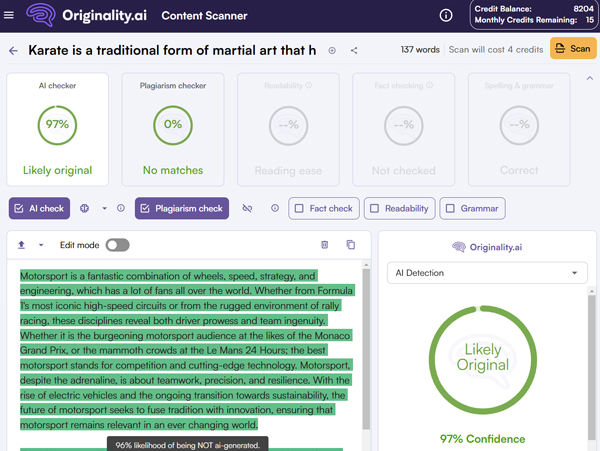
Task: Open the AI model dropdown arrow
Action: coord(104,208)
